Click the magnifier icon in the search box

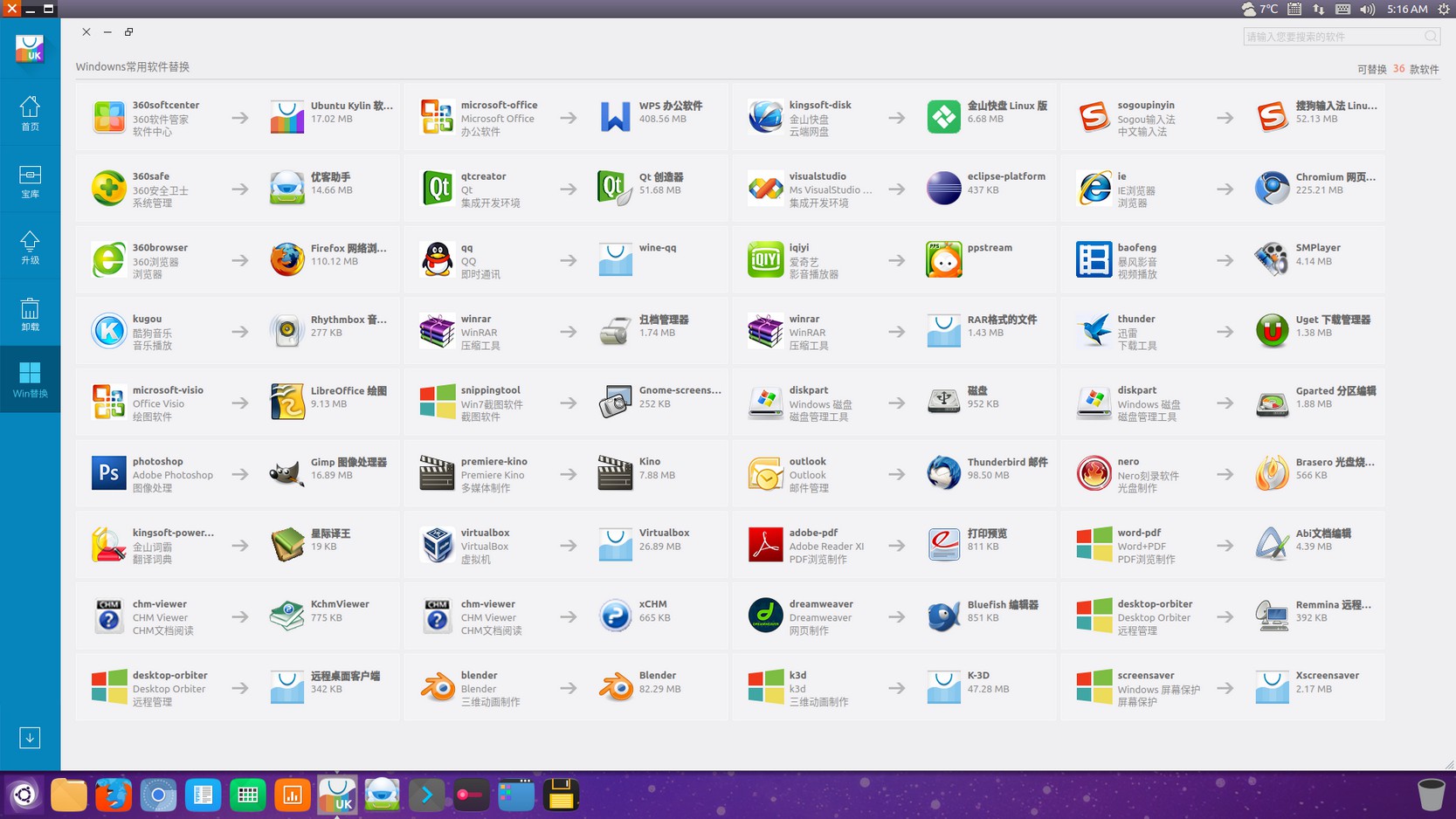pyautogui.click(x=1431, y=37)
